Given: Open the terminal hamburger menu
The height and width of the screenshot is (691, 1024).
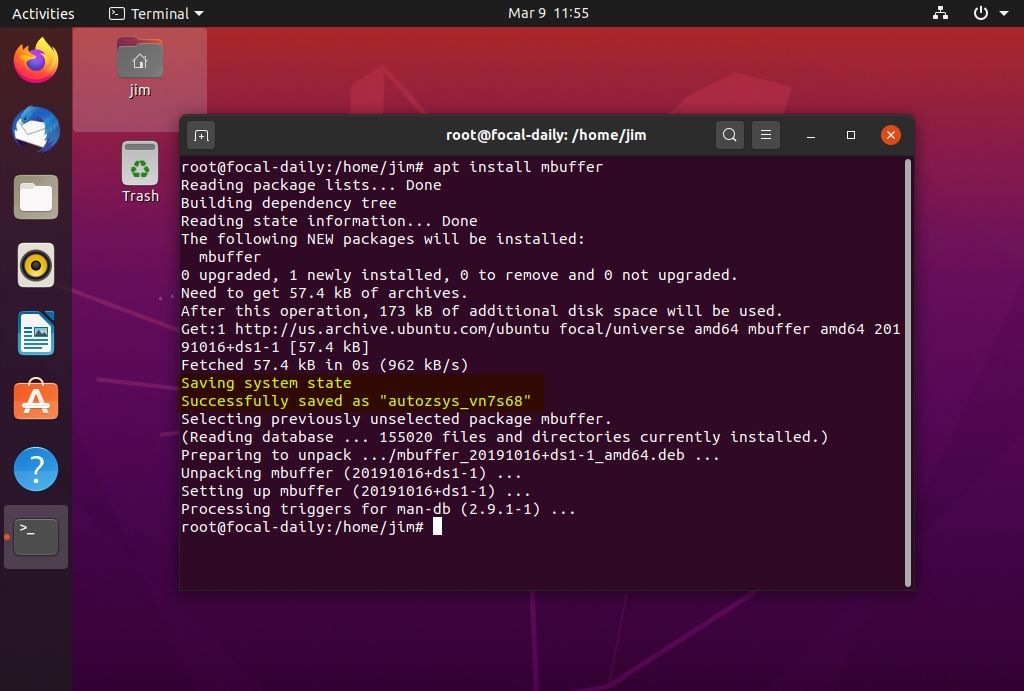Looking at the screenshot, I should [x=765, y=134].
